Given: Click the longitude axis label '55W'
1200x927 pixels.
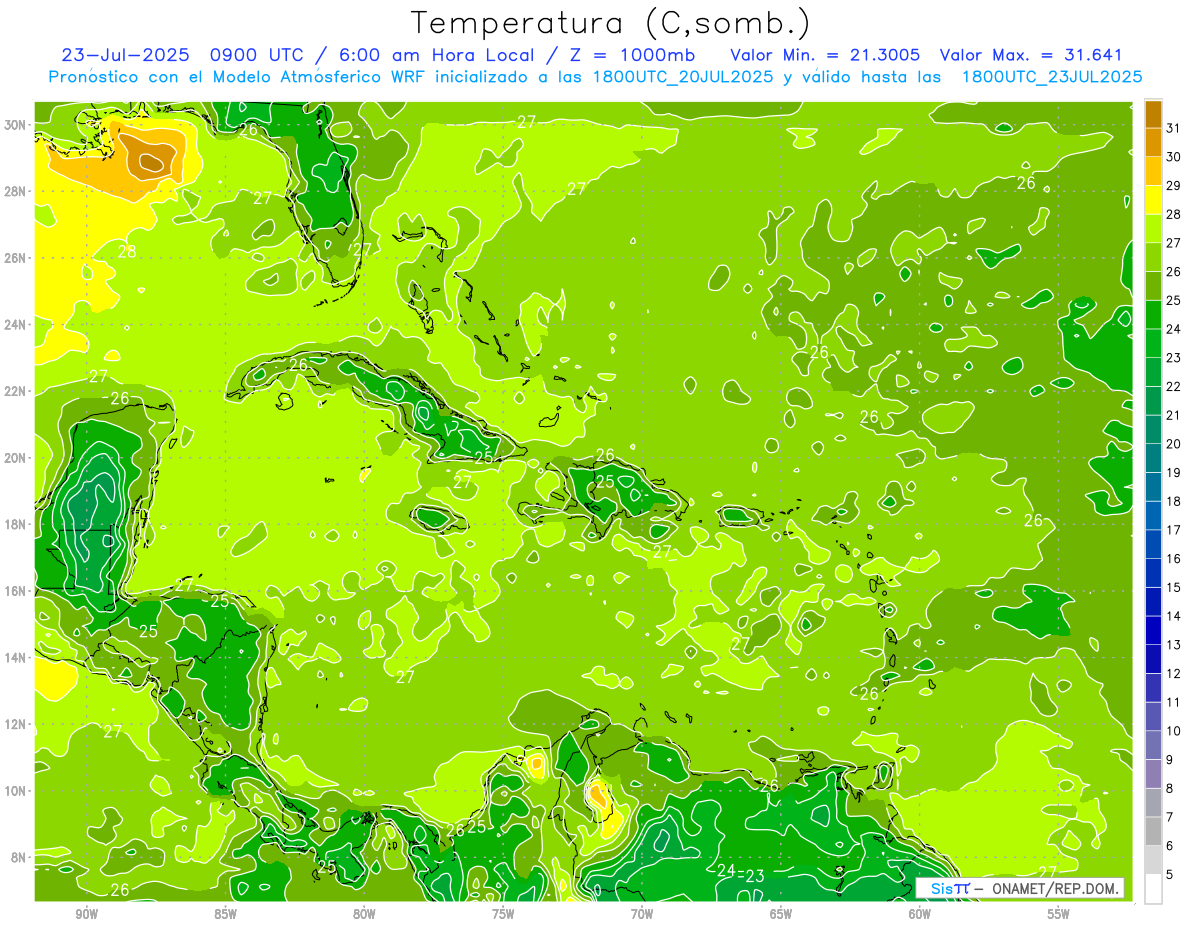Looking at the screenshot, I should (x=1059, y=914).
